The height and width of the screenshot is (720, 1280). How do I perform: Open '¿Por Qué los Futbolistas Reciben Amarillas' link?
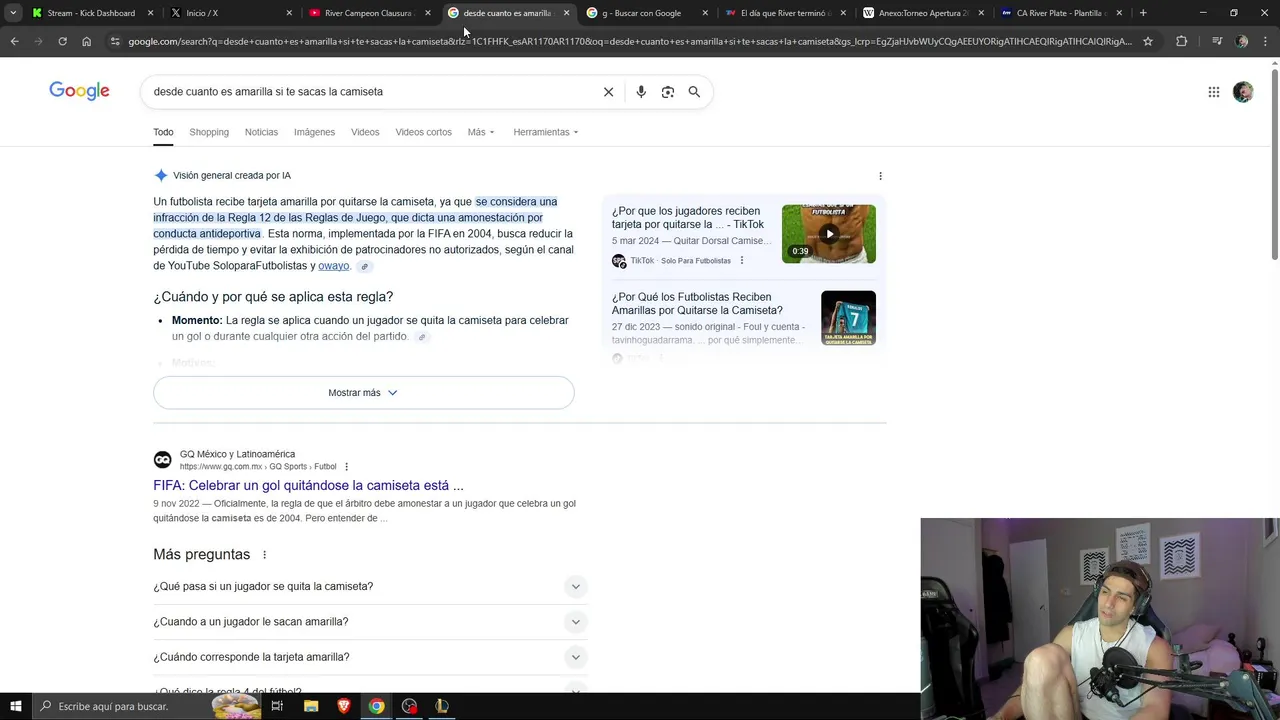pos(697,304)
